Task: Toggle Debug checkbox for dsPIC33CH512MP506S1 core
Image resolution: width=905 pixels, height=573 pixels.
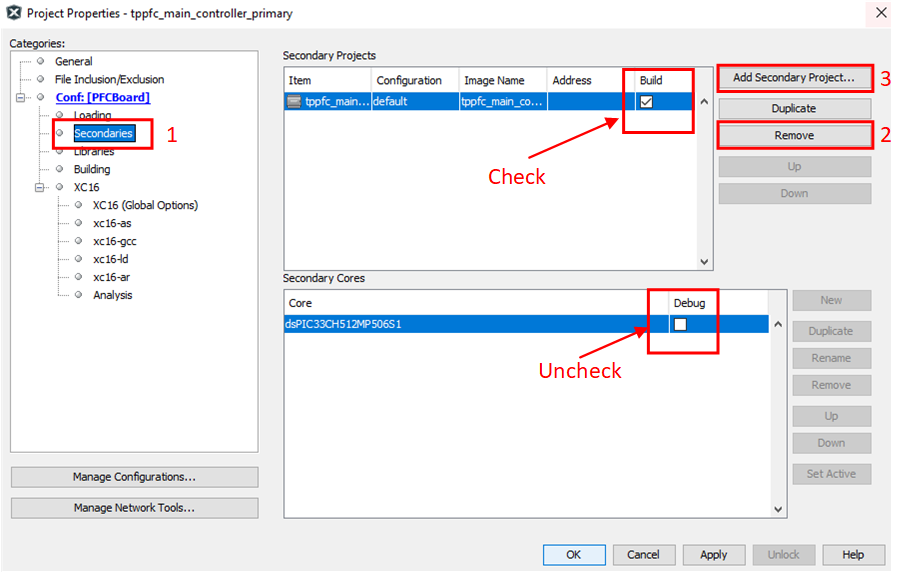Action: (x=680, y=324)
